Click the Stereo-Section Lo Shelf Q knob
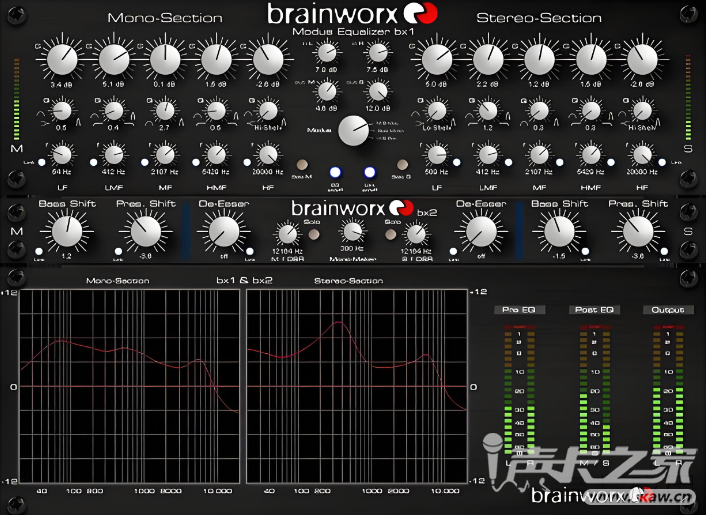Image resolution: width=706 pixels, height=515 pixels. 437,111
